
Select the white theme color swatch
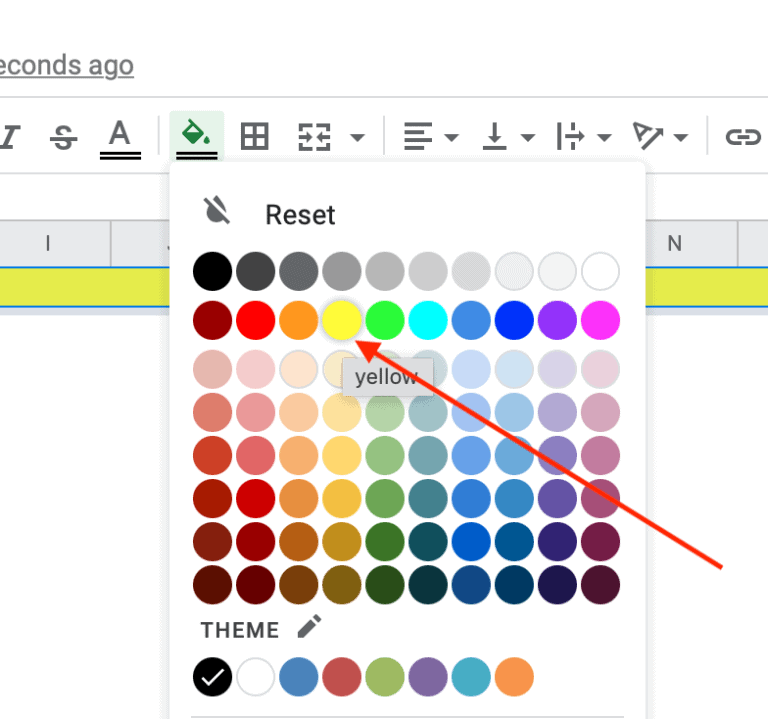[x=256, y=677]
